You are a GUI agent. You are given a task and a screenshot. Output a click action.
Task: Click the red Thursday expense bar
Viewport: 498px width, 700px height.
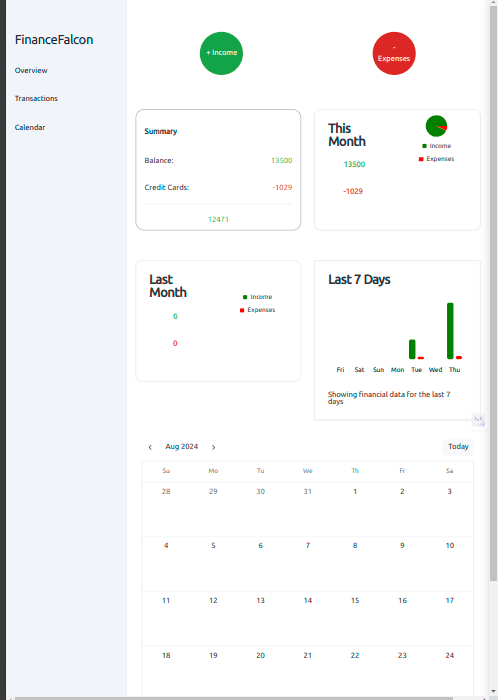[459, 357]
